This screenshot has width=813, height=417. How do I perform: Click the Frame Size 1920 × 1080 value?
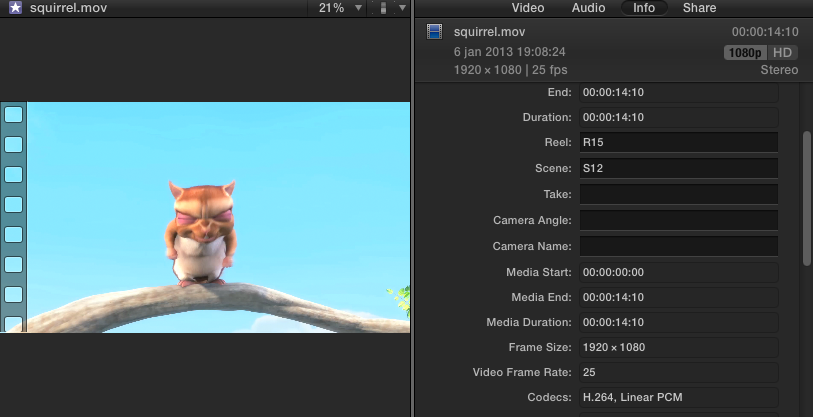pyautogui.click(x=679, y=347)
